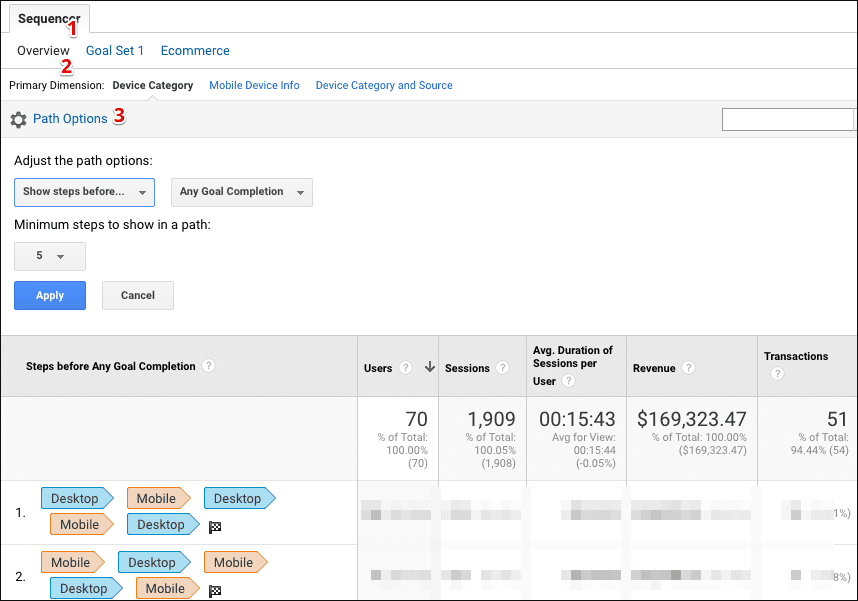This screenshot has height=601, width=858.
Task: Click the first Desktop step node in row 1
Action: (73, 498)
